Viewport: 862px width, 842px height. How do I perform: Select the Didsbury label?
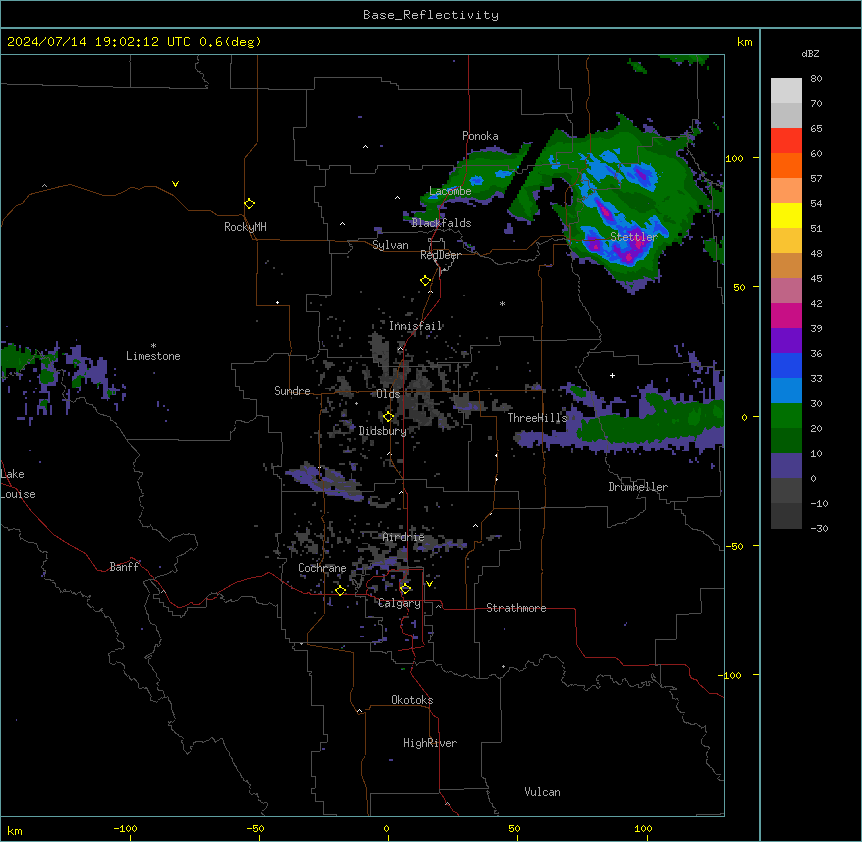click(x=383, y=431)
